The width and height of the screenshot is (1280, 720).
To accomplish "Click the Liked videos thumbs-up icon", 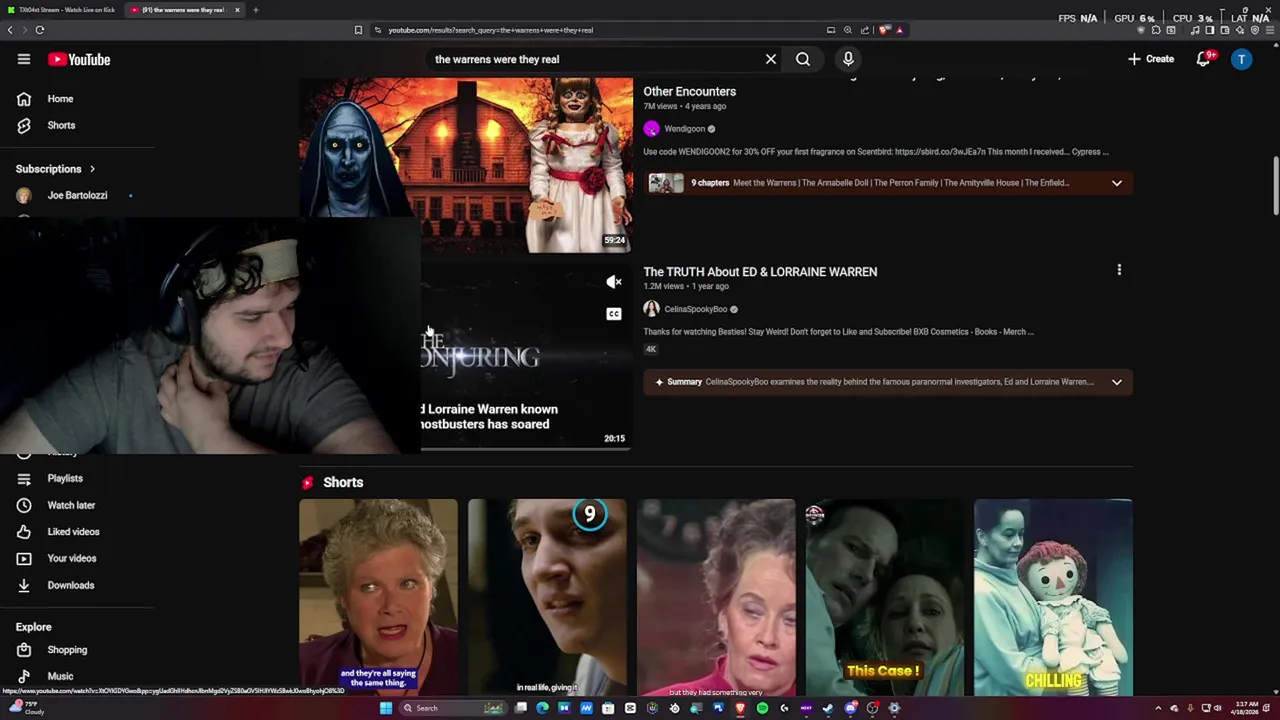I will point(24,532).
